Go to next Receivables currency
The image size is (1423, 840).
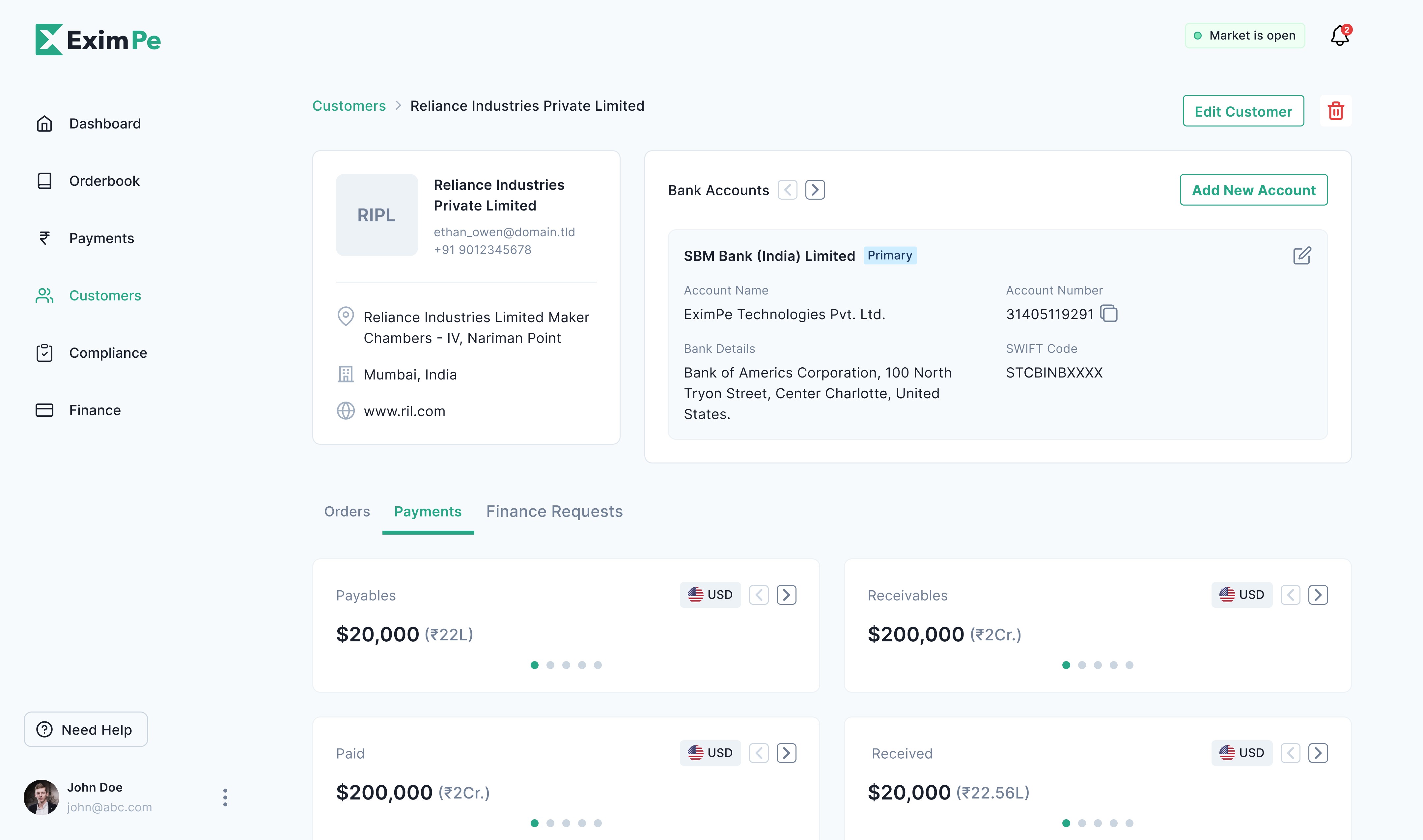(x=1318, y=594)
